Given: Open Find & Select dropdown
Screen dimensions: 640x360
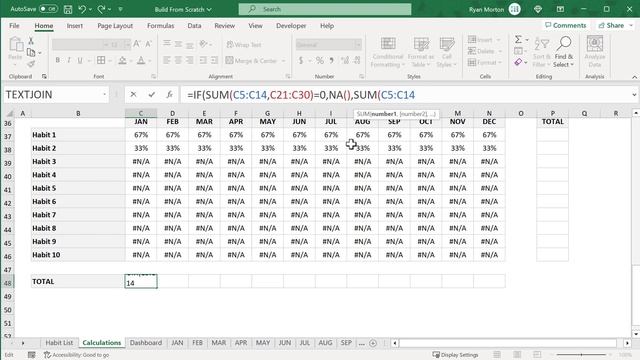Looking at the screenshot, I should 564,52.
